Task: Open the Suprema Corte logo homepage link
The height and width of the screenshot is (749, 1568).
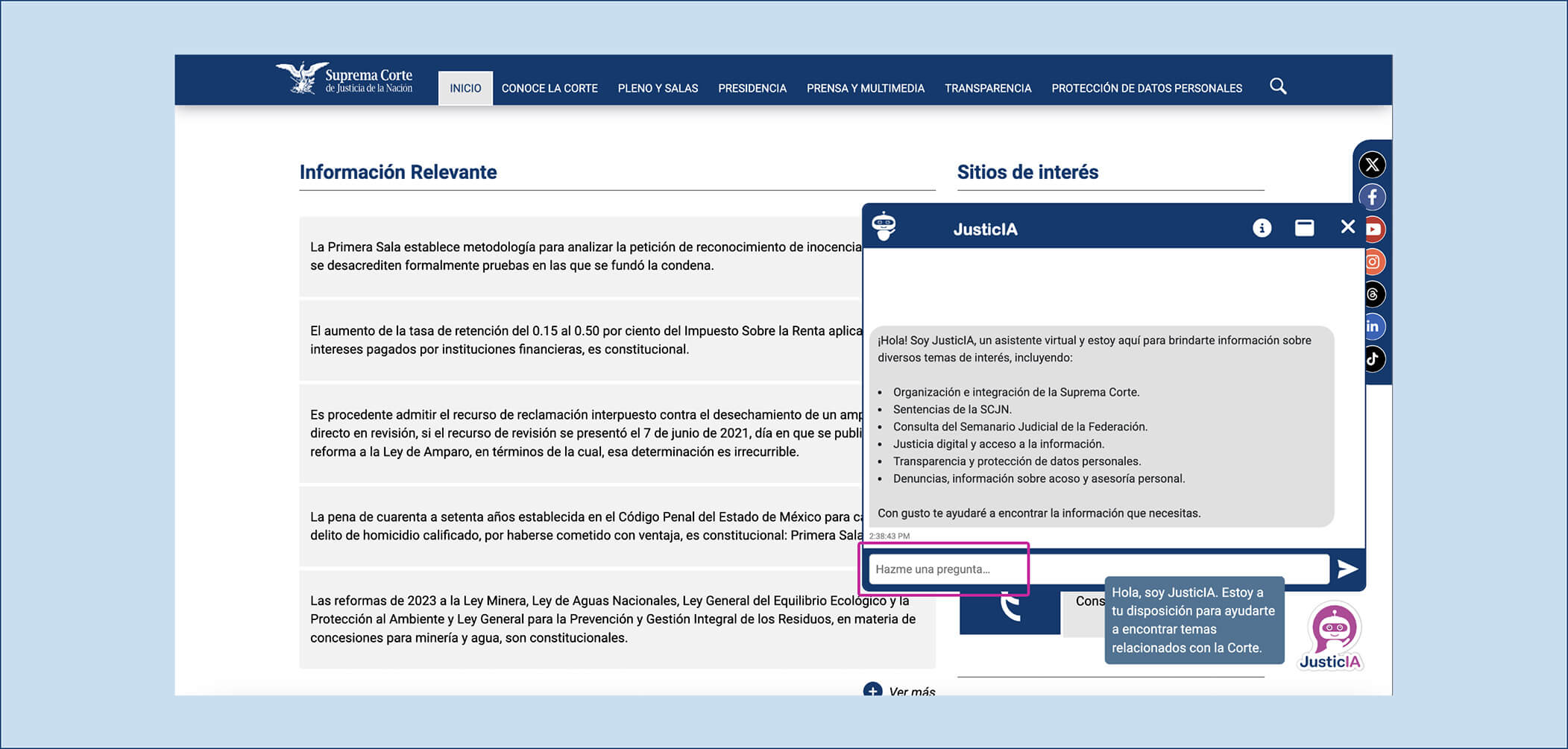Action: (344, 79)
